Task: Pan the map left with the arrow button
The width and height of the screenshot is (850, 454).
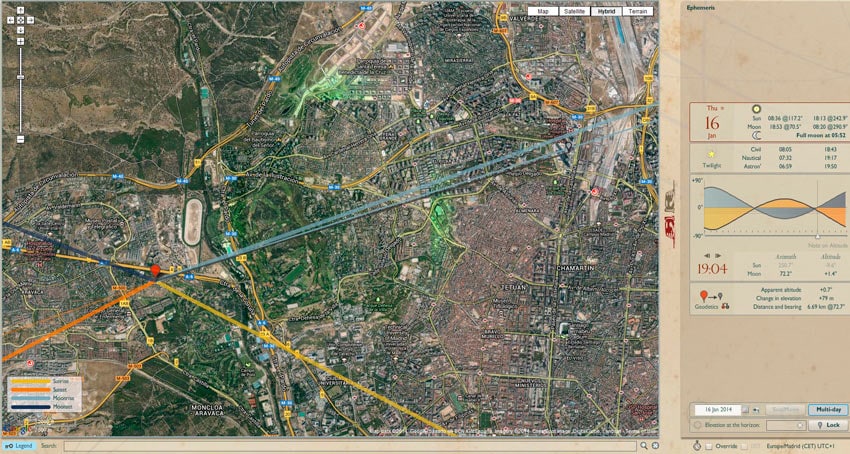Action: (x=10, y=20)
